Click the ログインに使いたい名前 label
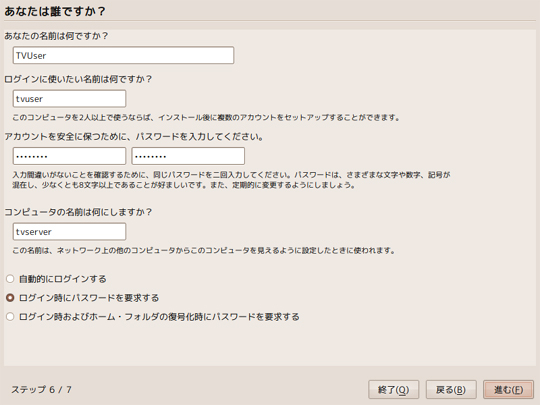Screen dimensions: 540x405 [78, 79]
